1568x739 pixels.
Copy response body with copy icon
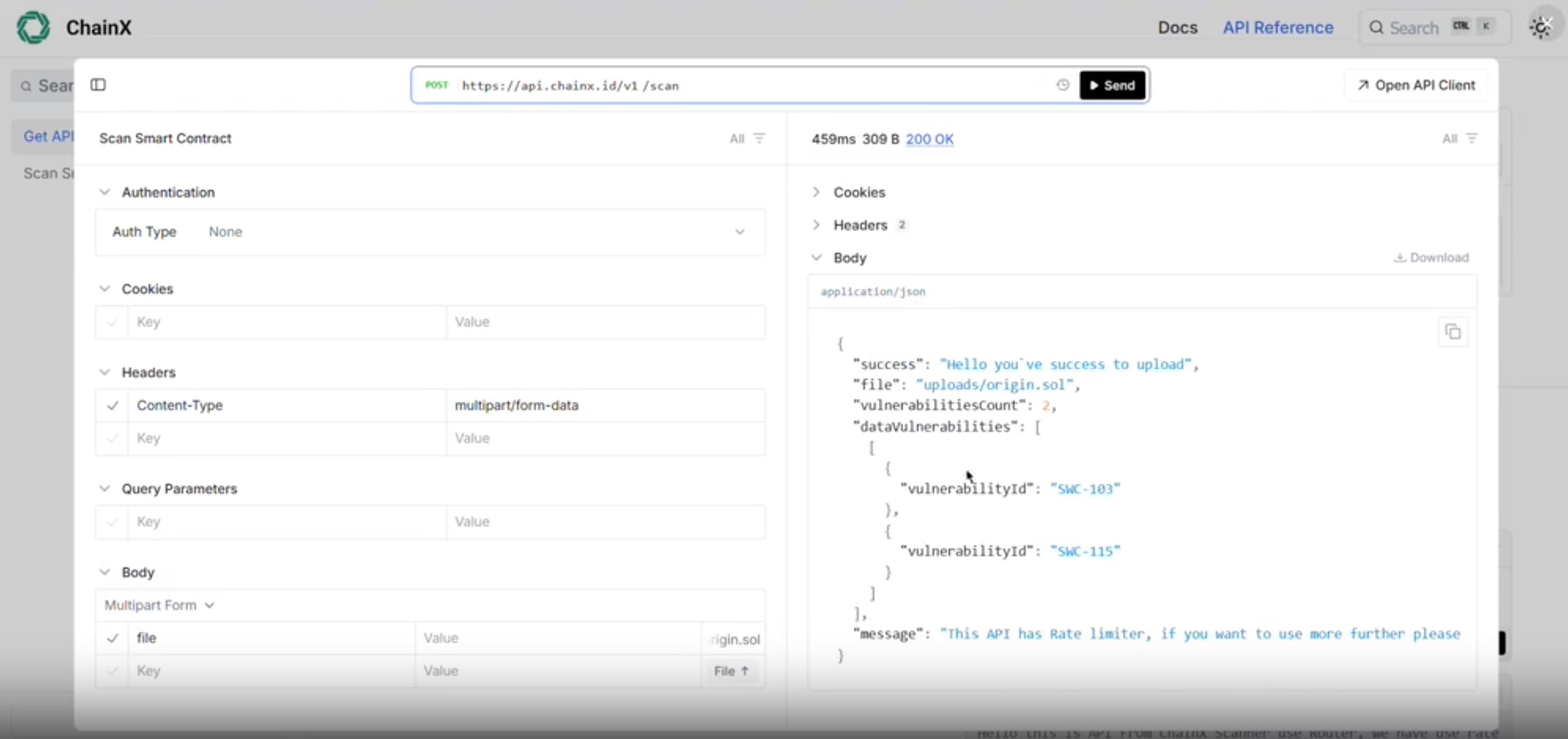click(1453, 332)
